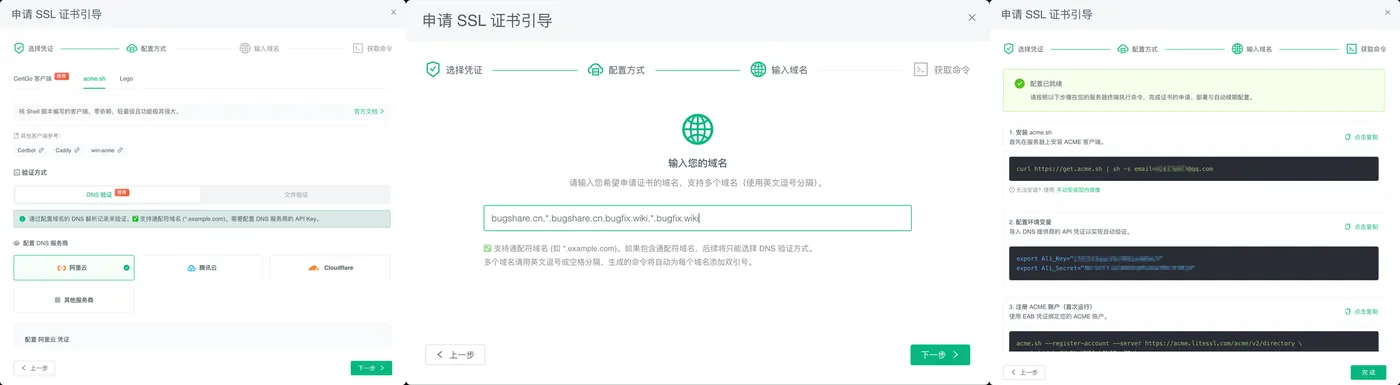Screen dimensions: 1400x385
Task: Click the domain names input field
Action: tap(697, 218)
